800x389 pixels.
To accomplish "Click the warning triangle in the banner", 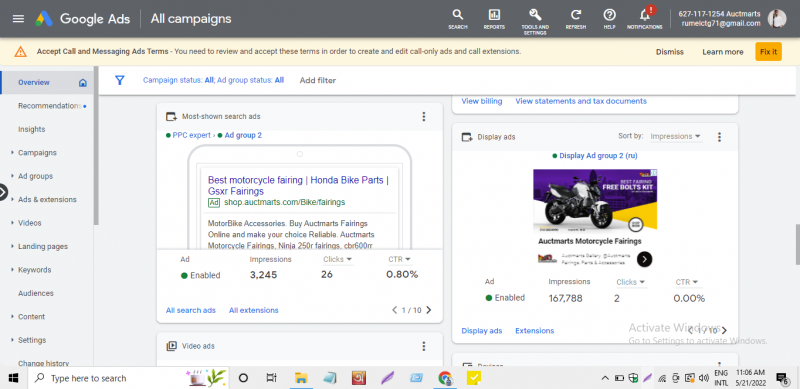I will (x=20, y=52).
